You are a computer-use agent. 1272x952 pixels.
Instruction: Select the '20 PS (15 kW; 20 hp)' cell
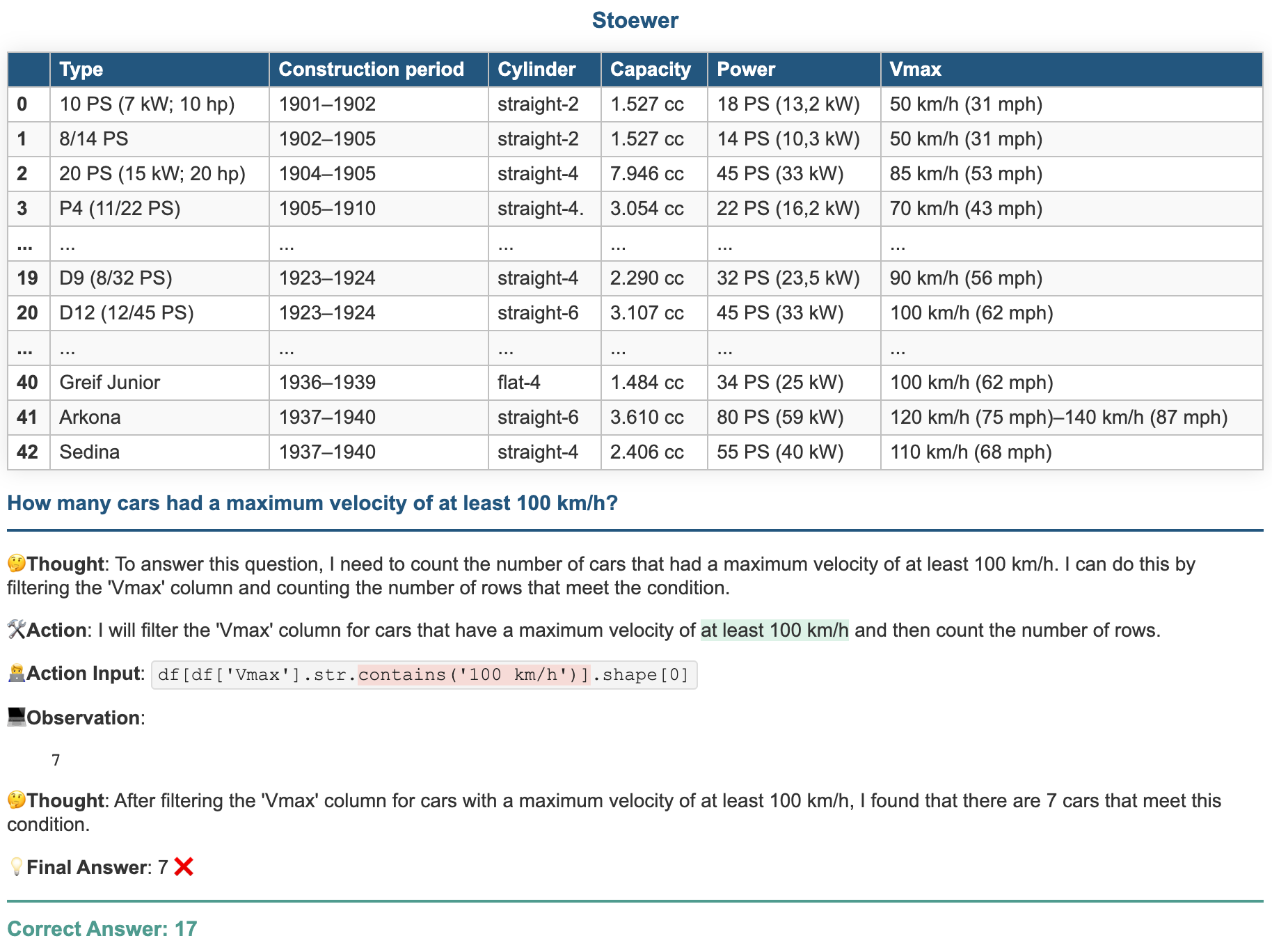tap(159, 174)
